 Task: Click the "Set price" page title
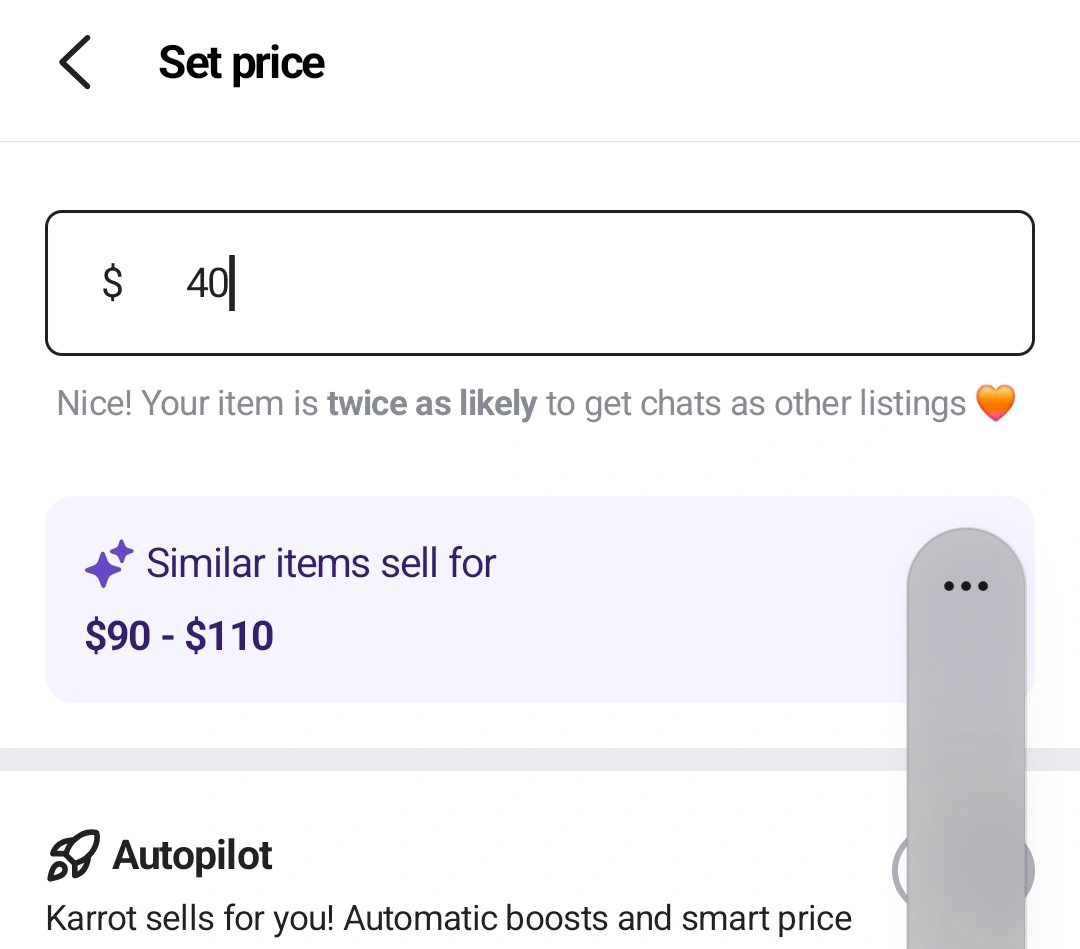[x=241, y=62]
